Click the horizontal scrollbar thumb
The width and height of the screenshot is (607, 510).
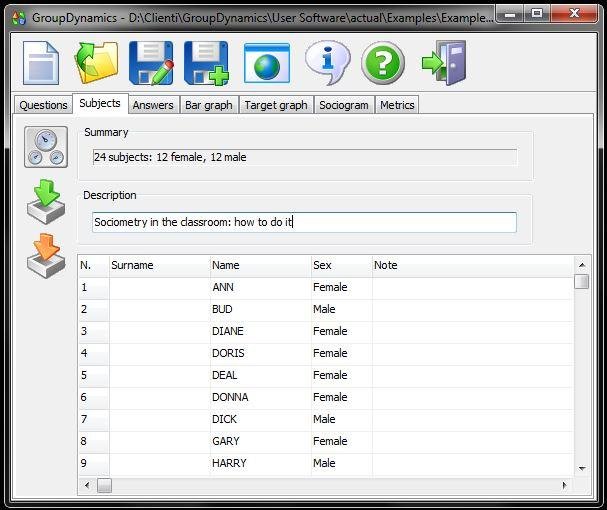[104, 485]
